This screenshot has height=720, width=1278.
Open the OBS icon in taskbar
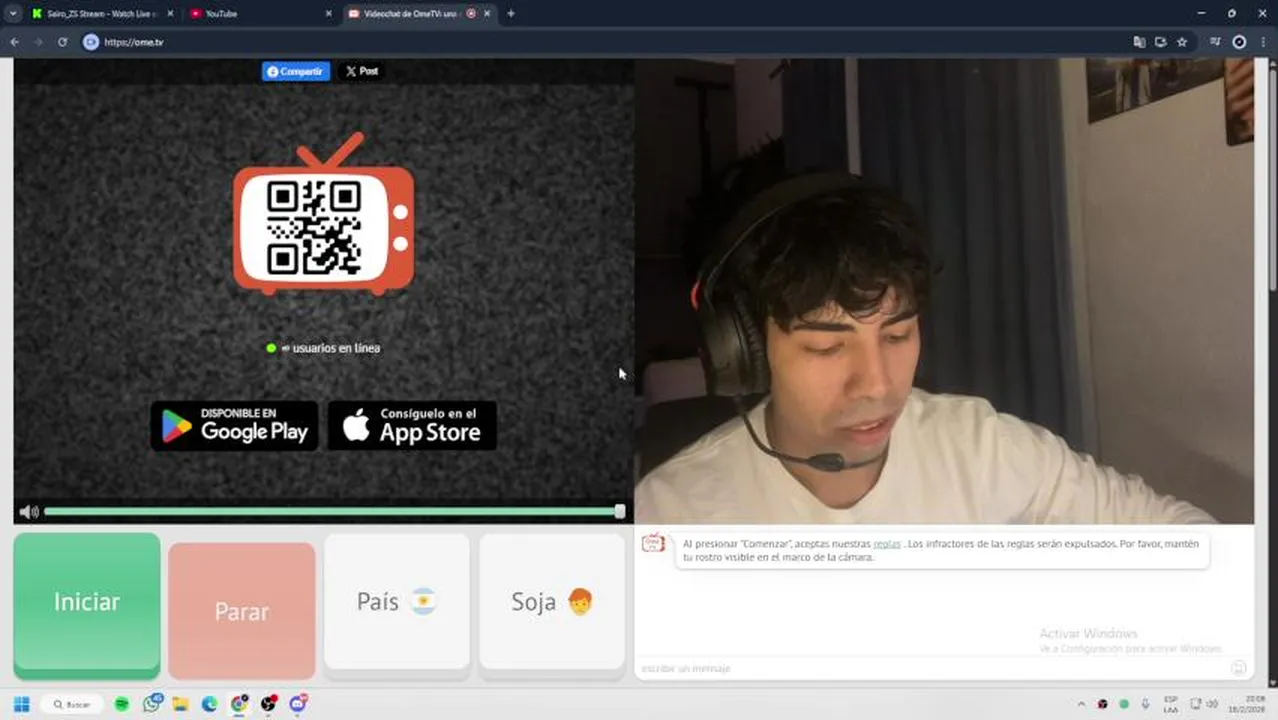(268, 704)
